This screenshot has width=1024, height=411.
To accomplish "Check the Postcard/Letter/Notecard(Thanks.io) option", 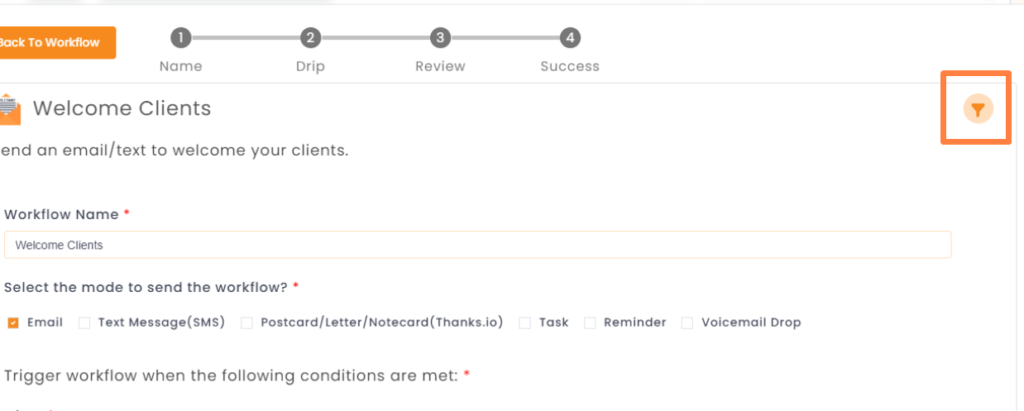I will point(247,323).
